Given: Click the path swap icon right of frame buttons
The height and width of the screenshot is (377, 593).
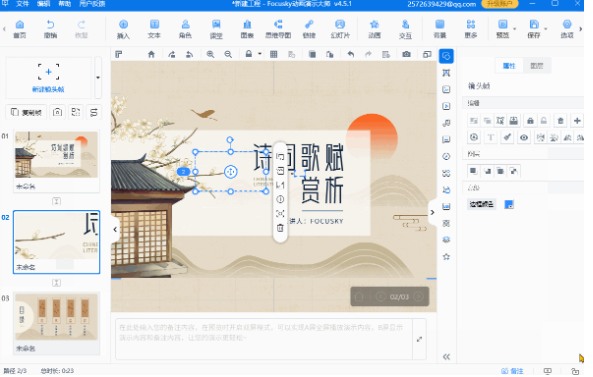Looking at the screenshot, I should 94,112.
